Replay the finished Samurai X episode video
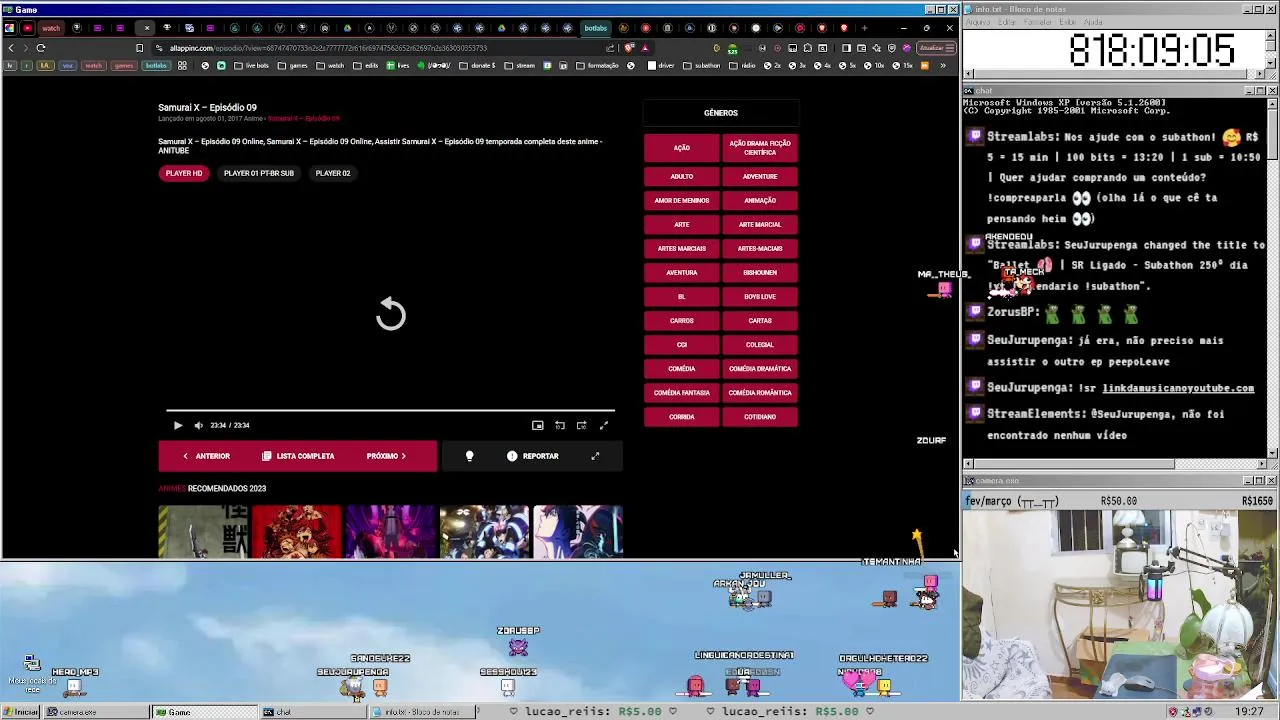Viewport: 1280px width, 720px height. point(391,315)
